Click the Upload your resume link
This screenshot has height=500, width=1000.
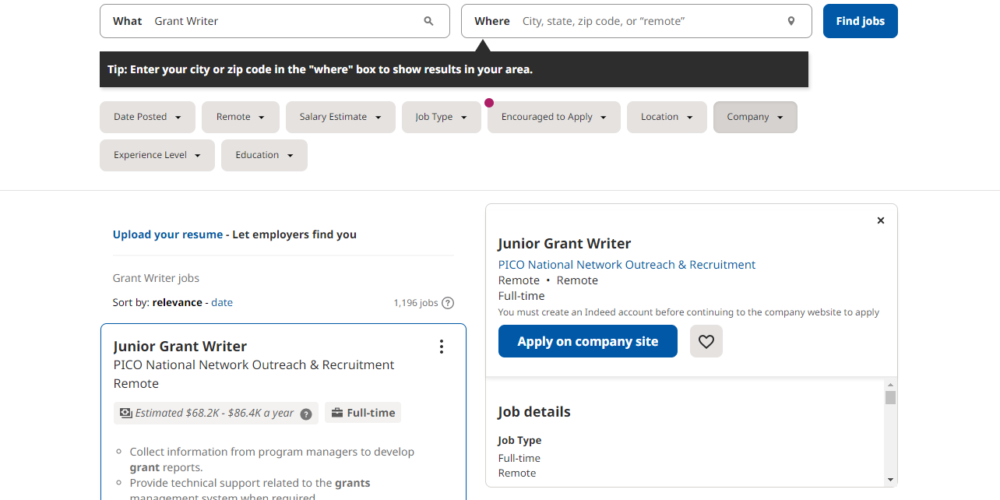point(167,234)
